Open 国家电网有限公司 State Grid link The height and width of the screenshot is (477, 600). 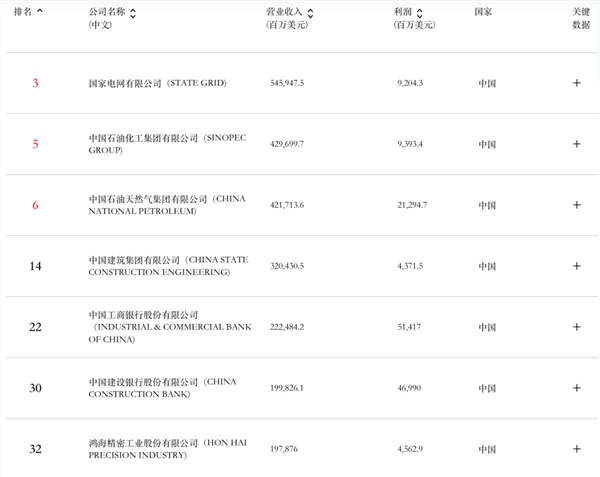pyautogui.click(x=158, y=83)
